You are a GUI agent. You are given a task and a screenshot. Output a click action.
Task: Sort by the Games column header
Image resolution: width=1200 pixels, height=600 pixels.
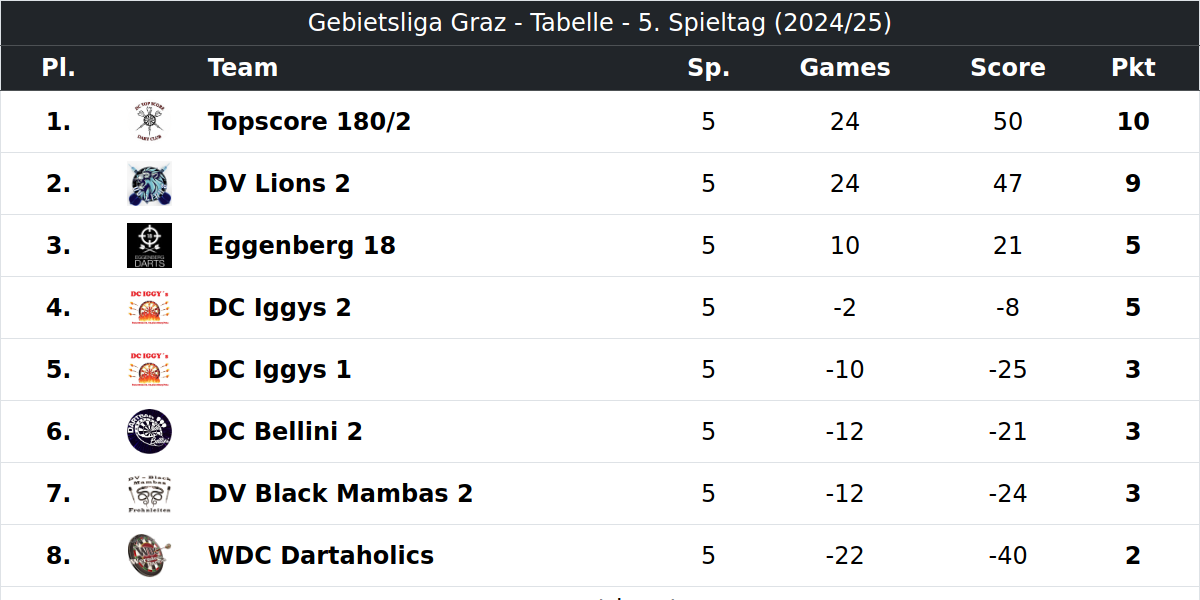coord(845,68)
